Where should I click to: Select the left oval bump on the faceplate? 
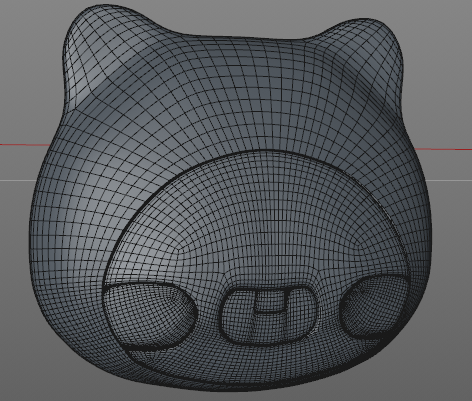click(150, 315)
